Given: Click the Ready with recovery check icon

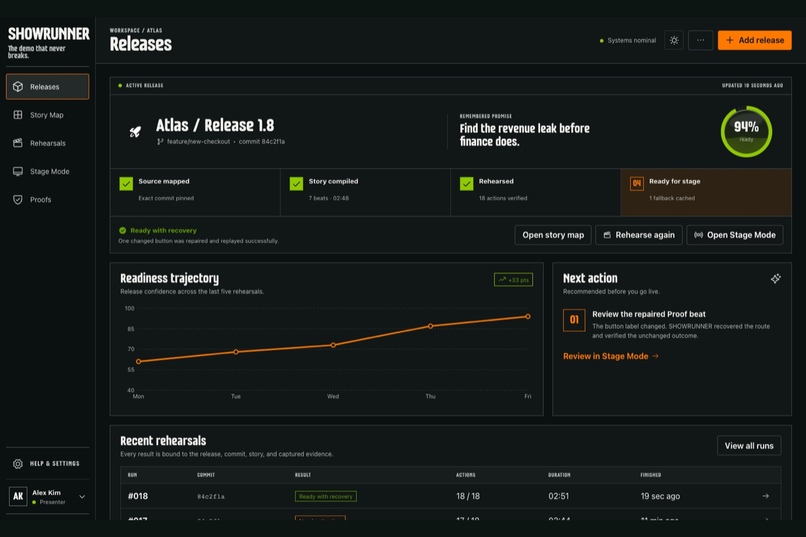Looking at the screenshot, I should click(122, 230).
